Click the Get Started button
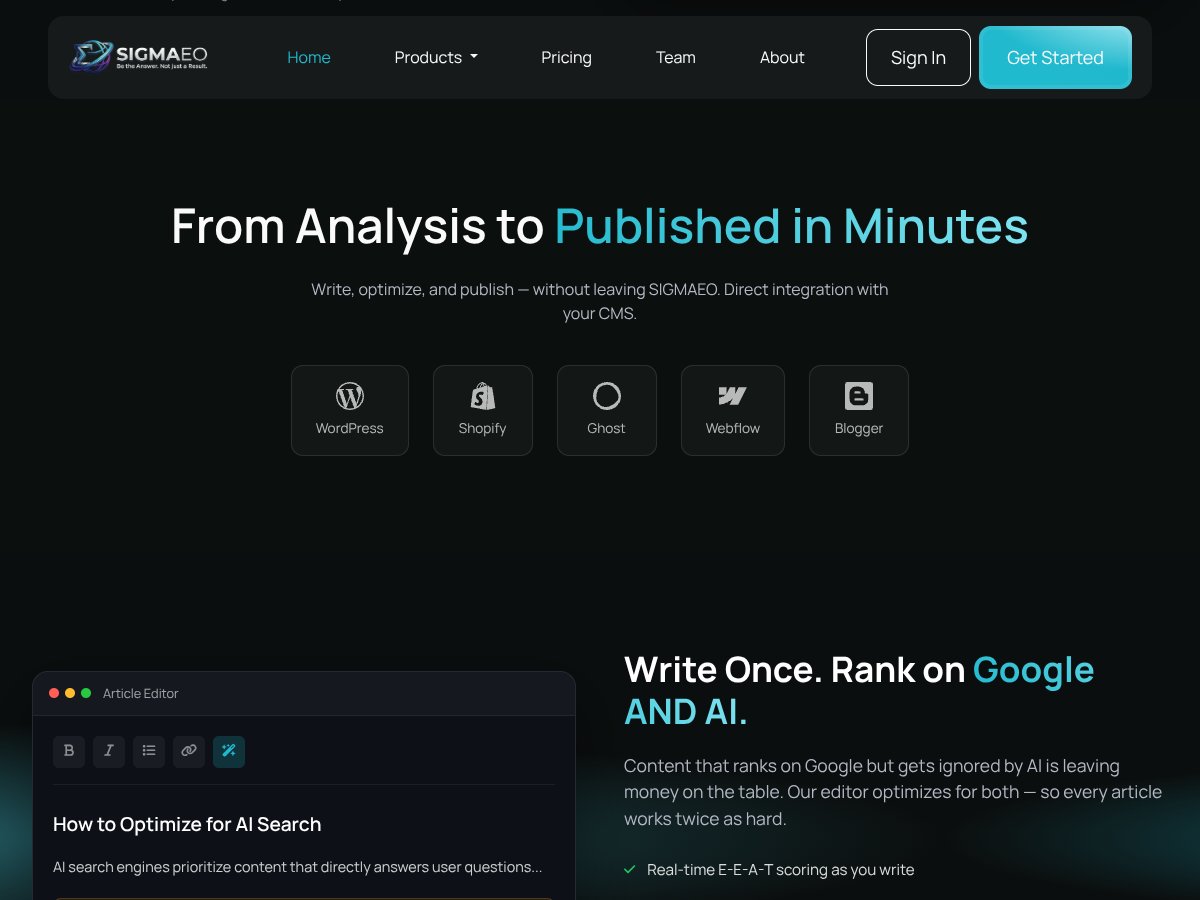Screen dimensions: 1200x900 pyautogui.click(x=1055, y=58)
